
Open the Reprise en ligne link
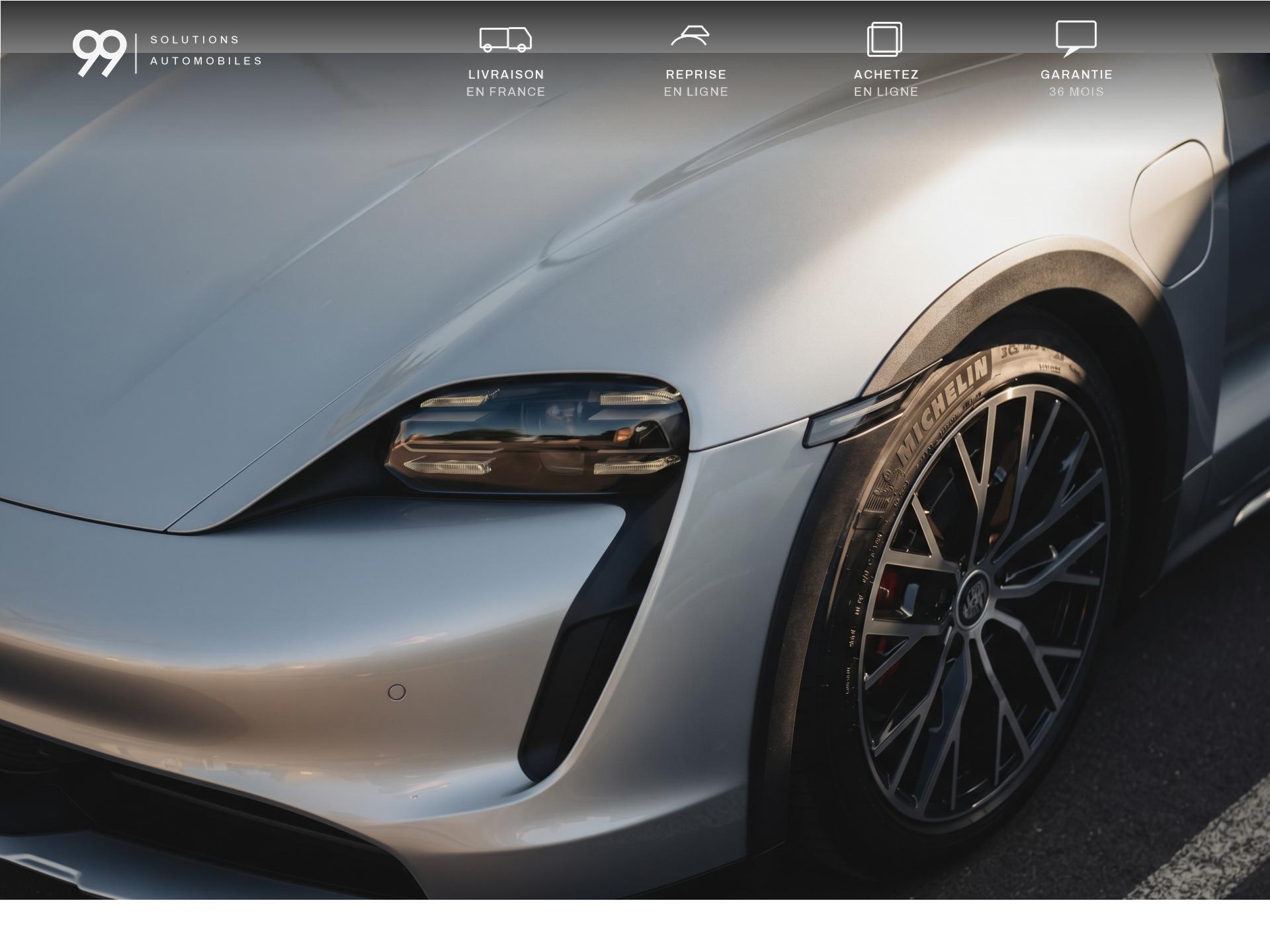(x=696, y=83)
